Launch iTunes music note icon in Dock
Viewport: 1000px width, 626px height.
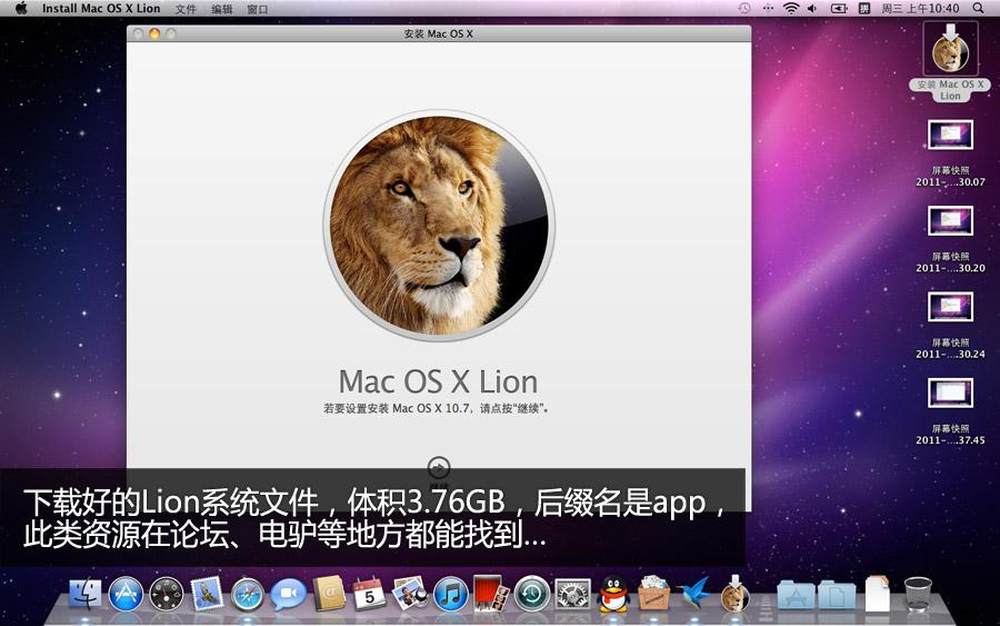tap(450, 595)
